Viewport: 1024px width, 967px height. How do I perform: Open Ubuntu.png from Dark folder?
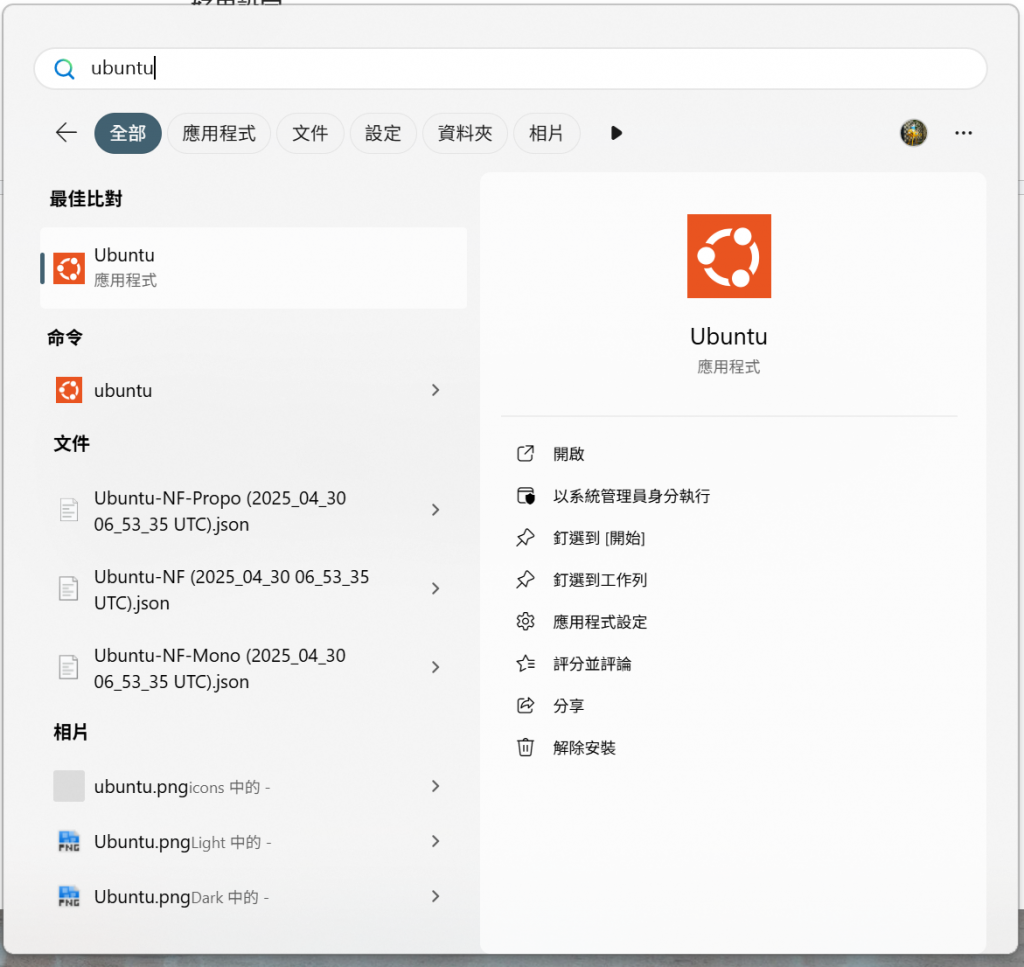coord(253,896)
